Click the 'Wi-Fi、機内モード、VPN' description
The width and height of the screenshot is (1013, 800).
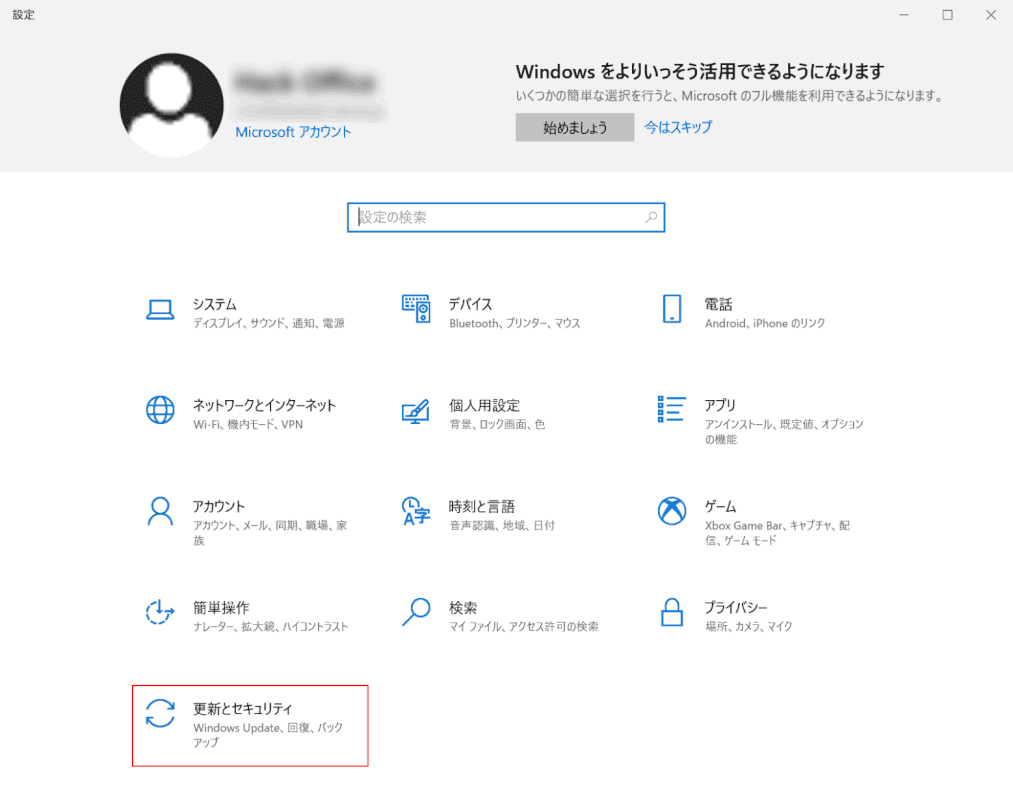248,424
